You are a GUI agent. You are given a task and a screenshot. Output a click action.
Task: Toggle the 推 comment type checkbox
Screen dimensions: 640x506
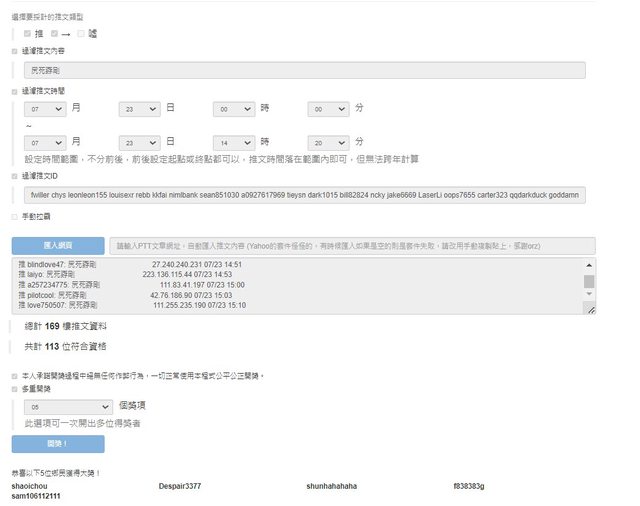coord(28,34)
